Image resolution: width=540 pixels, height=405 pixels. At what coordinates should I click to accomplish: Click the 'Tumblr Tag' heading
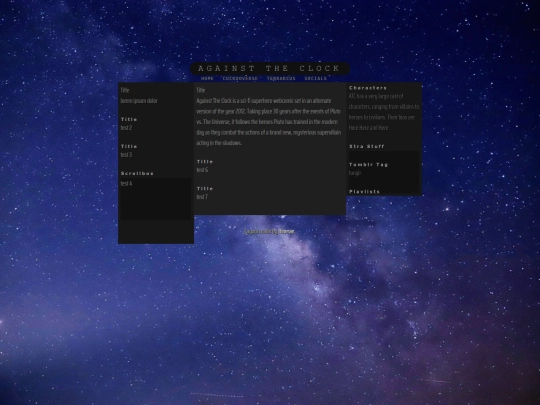click(x=368, y=165)
